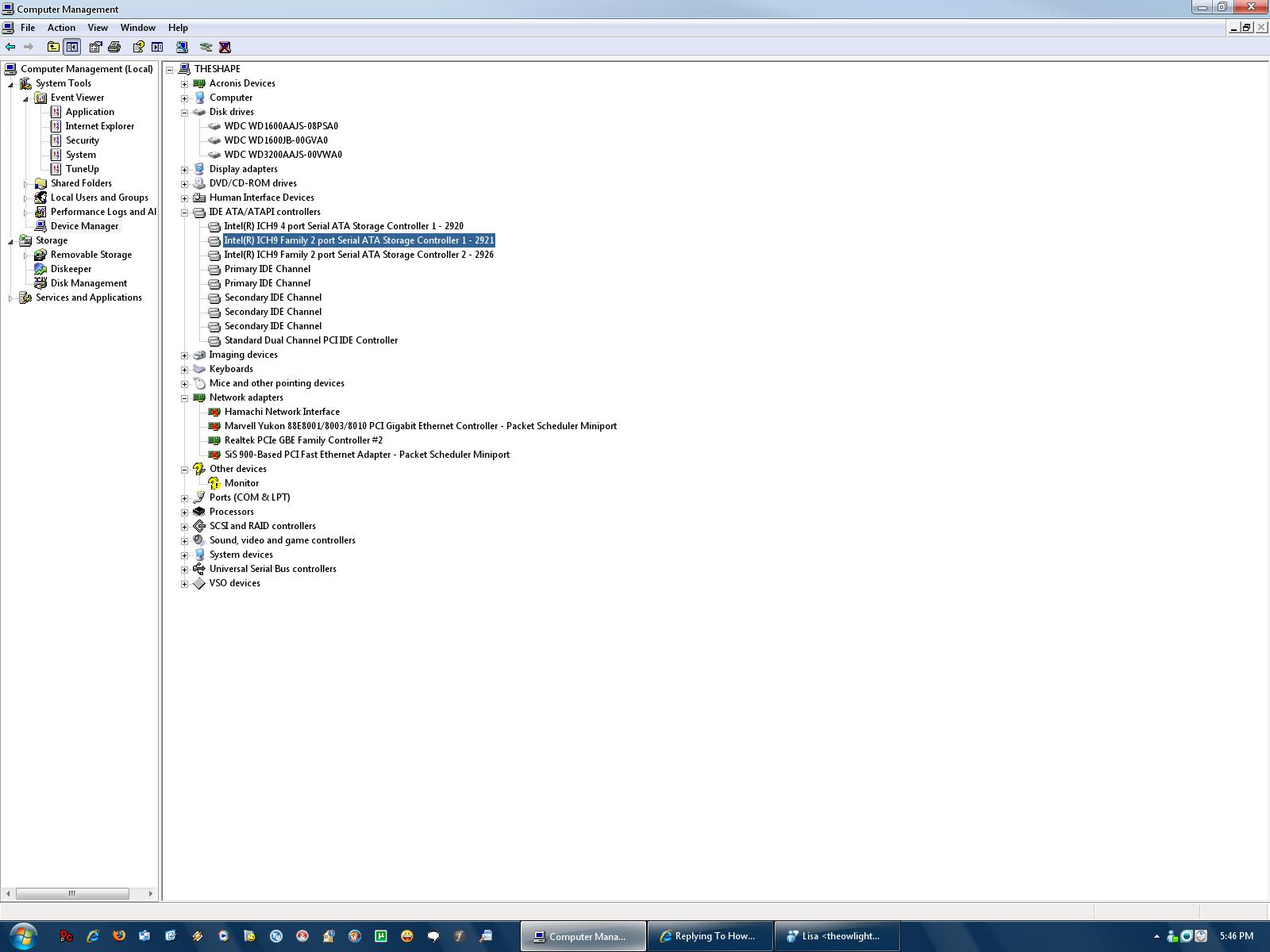The width and height of the screenshot is (1270, 952).
Task: Click left pane scroll right arrow
Action: tap(151, 893)
